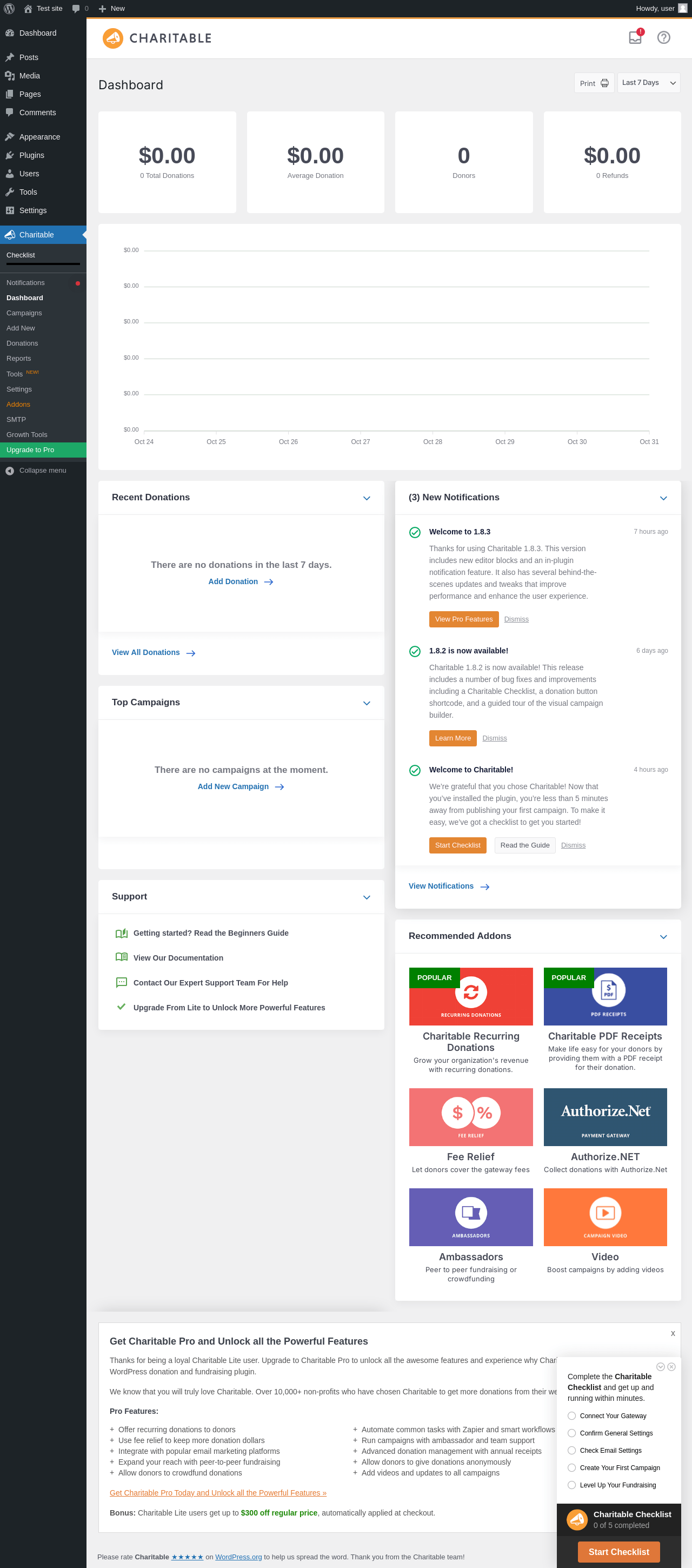The width and height of the screenshot is (692, 1568).
Task: Open the Last 7 Days dropdown
Action: click(649, 83)
